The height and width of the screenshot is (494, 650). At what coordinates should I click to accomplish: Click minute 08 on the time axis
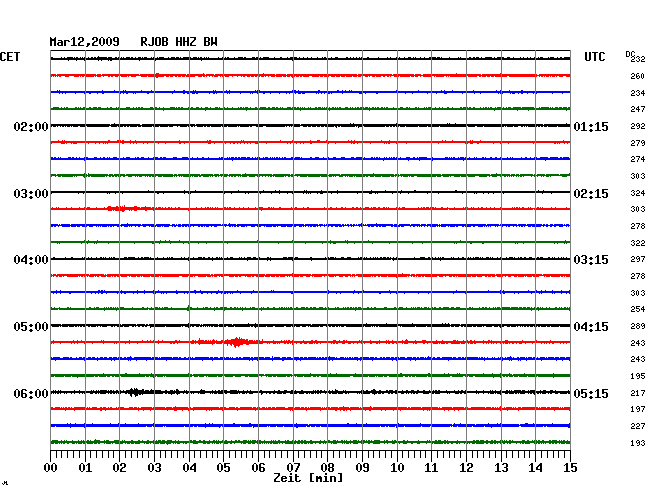point(327,468)
